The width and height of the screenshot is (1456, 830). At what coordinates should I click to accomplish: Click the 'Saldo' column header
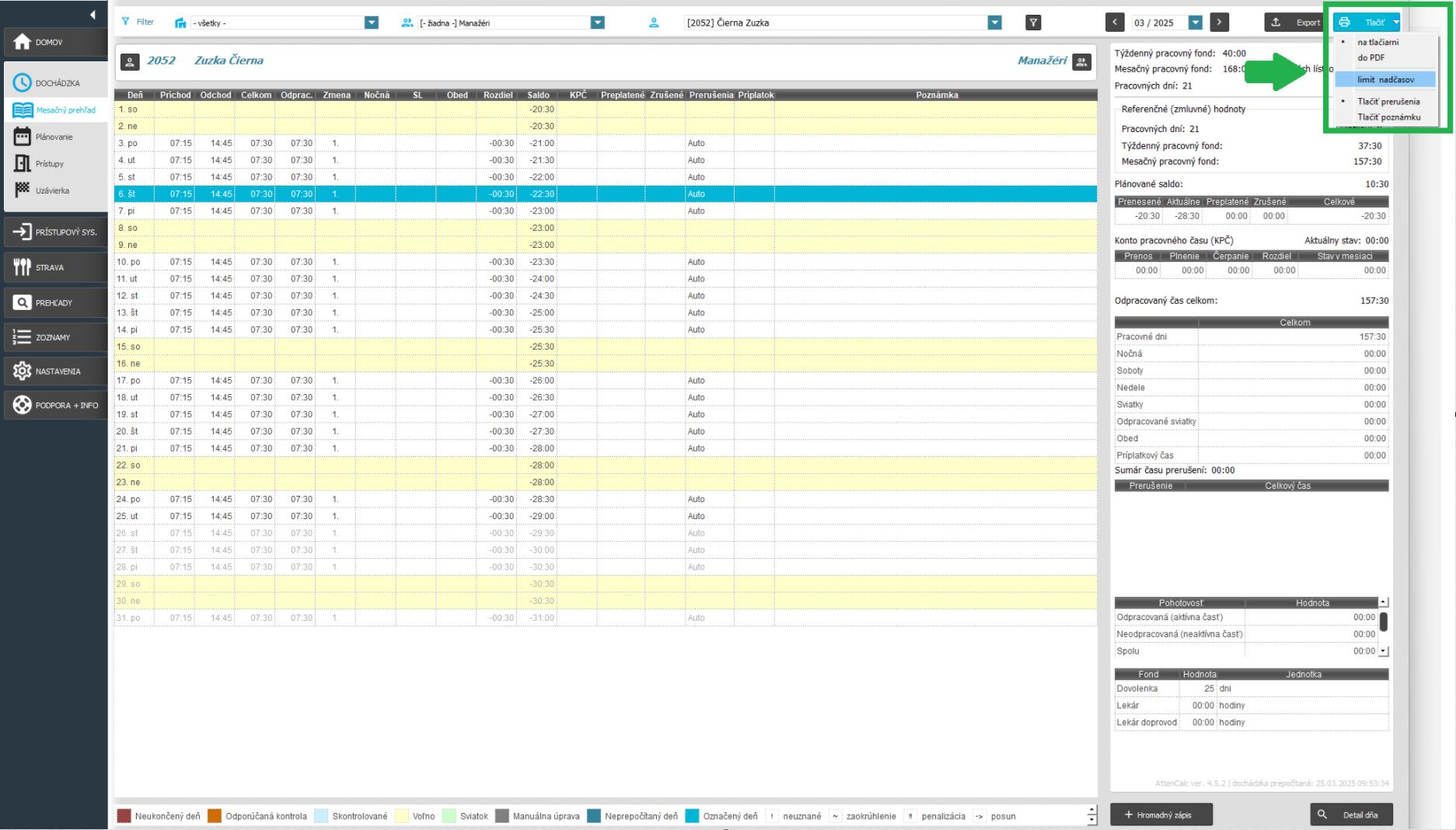pos(538,95)
